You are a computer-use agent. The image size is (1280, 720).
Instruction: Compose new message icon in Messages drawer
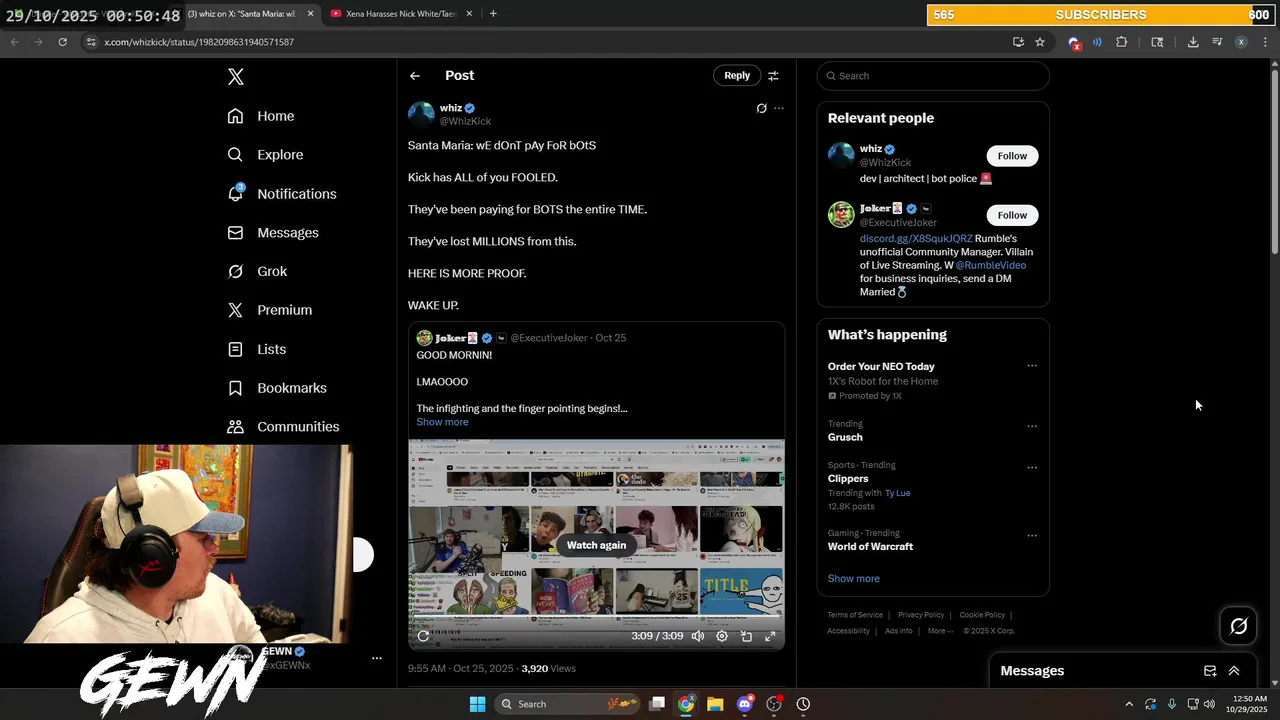pos(1210,671)
